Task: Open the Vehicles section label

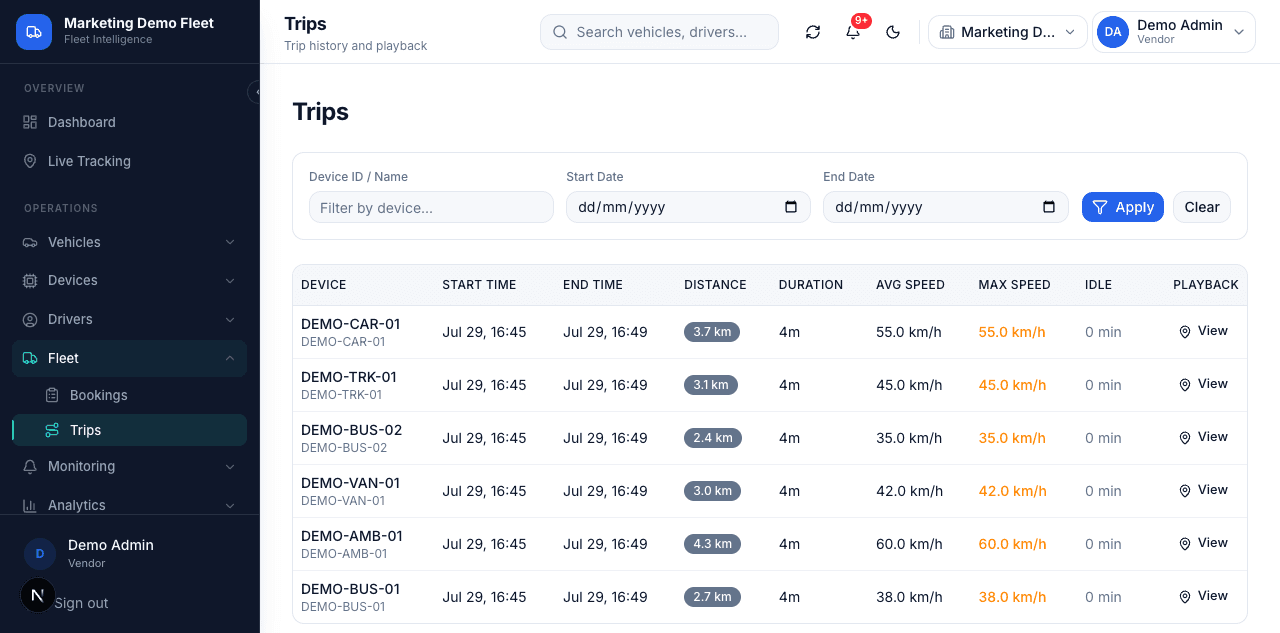Action: point(74,242)
